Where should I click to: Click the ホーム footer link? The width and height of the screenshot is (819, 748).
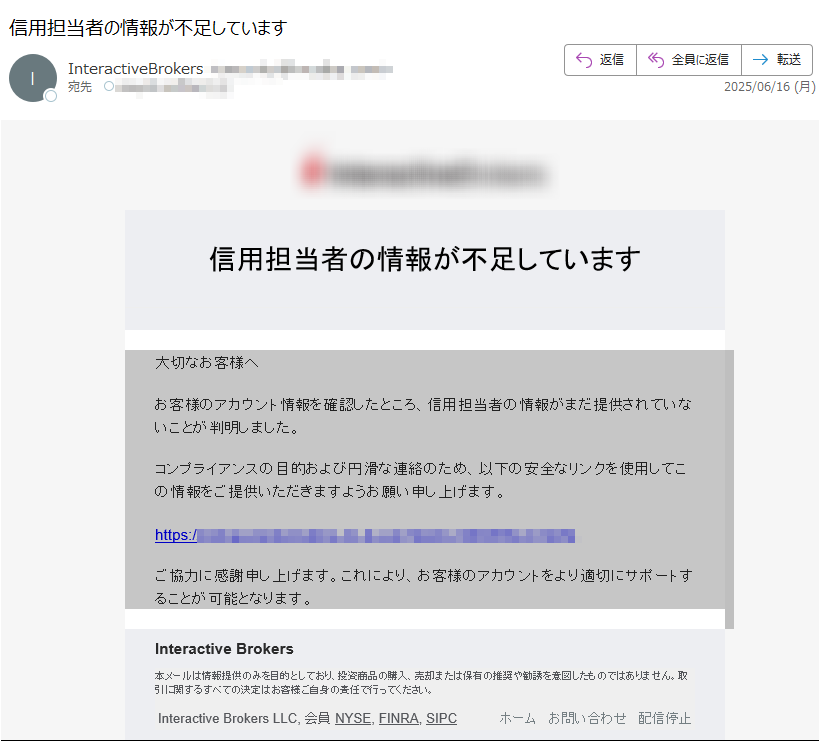pyautogui.click(x=517, y=719)
